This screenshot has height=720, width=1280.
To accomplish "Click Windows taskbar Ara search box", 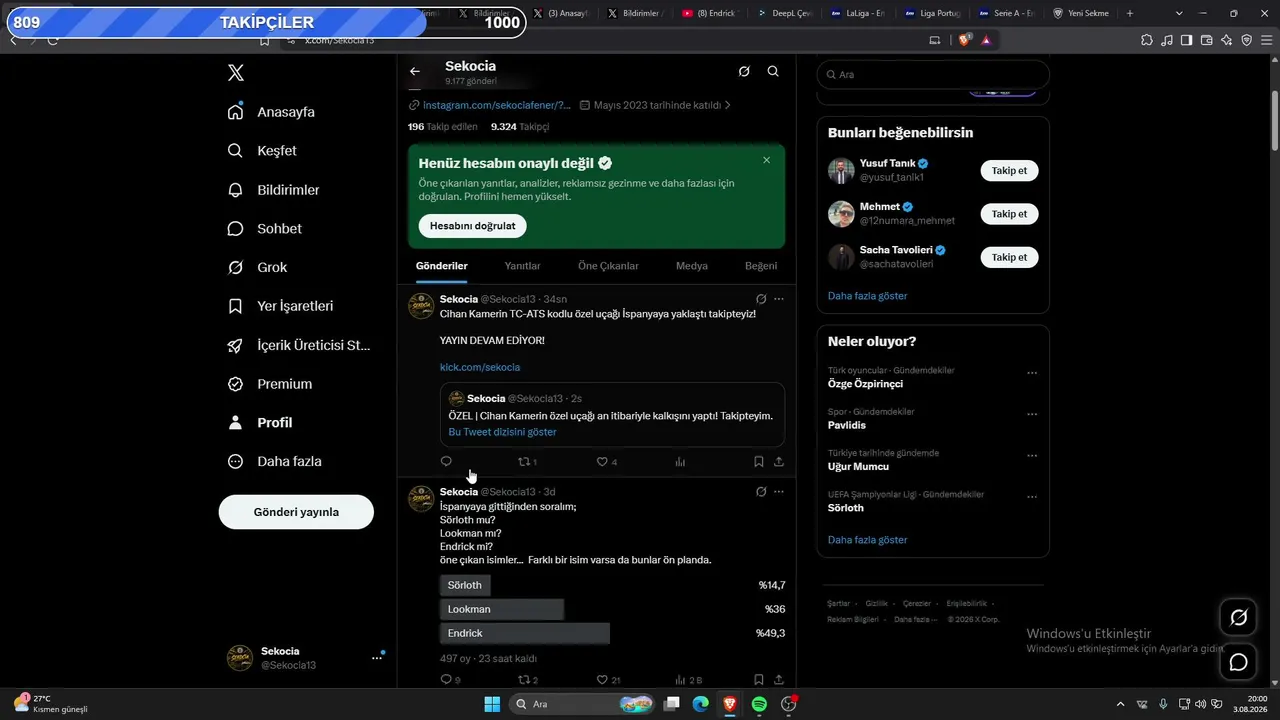I will [583, 704].
